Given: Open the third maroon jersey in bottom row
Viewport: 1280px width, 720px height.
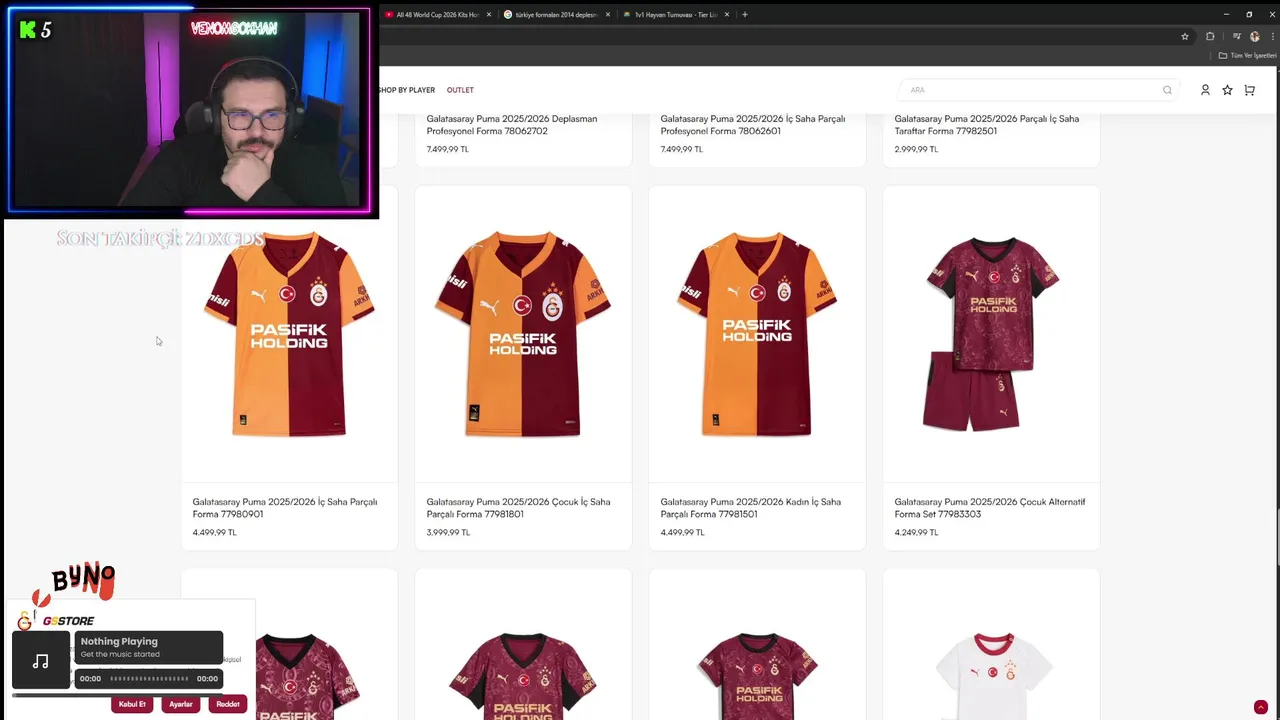Looking at the screenshot, I should (x=757, y=675).
